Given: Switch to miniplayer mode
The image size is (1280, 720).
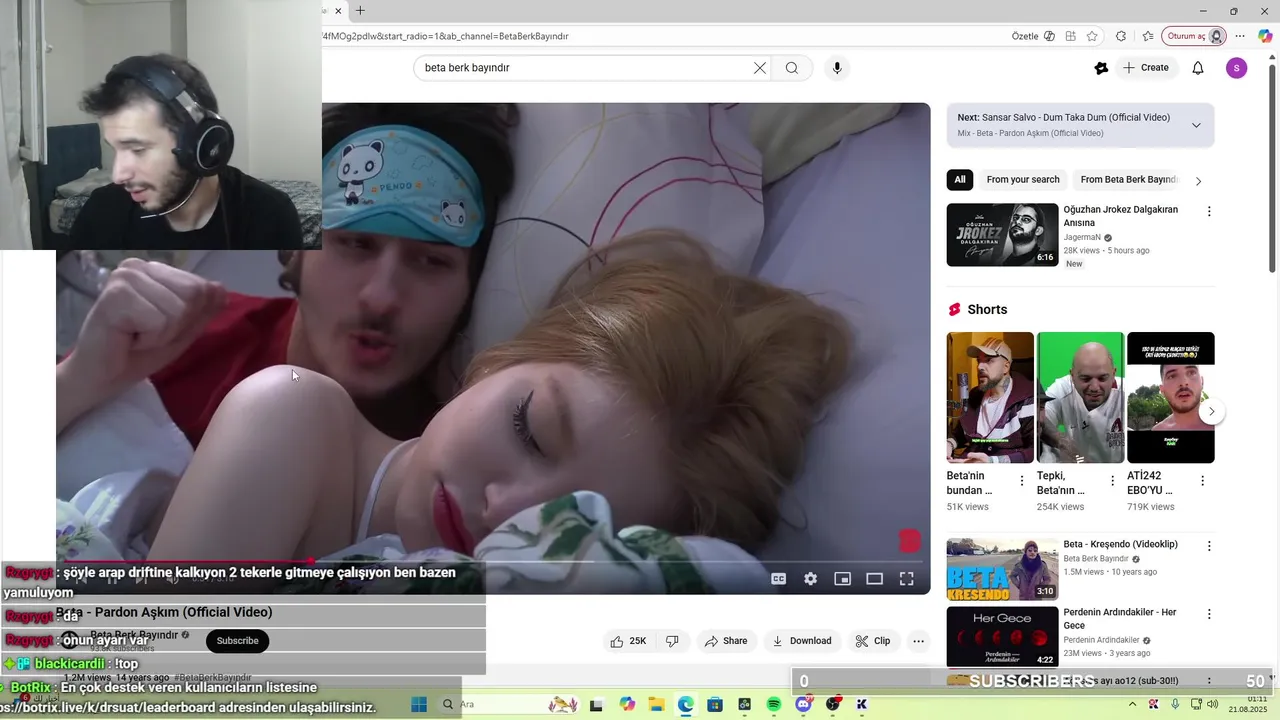Looking at the screenshot, I should [843, 579].
